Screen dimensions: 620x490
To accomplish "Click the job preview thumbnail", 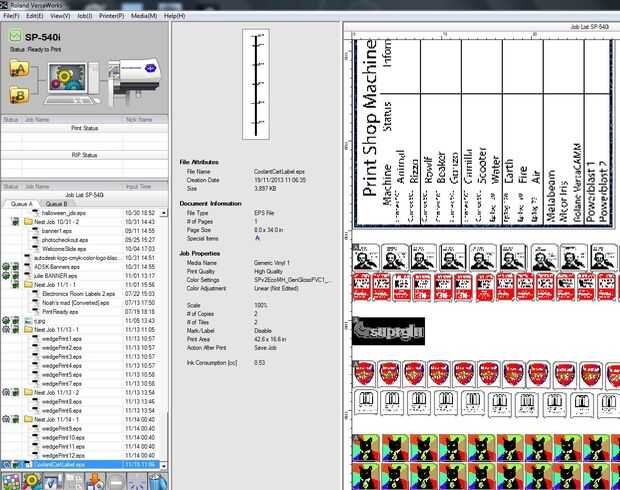I will click(256, 84).
